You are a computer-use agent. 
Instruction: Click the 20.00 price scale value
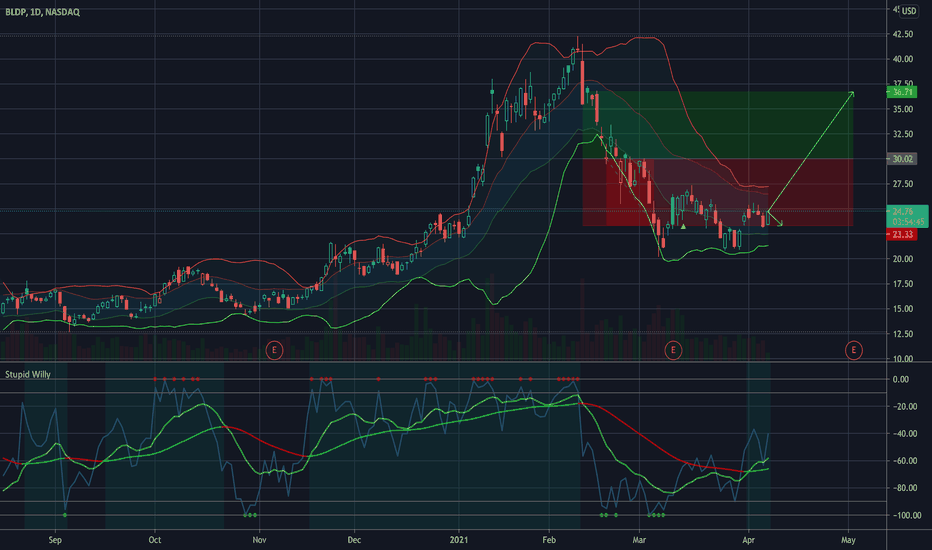[x=902, y=259]
